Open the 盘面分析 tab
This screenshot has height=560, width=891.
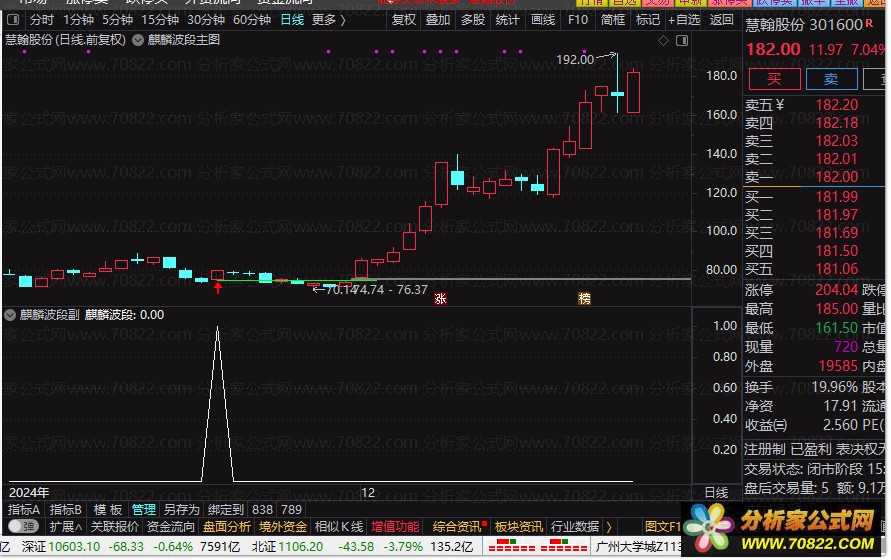(x=227, y=526)
